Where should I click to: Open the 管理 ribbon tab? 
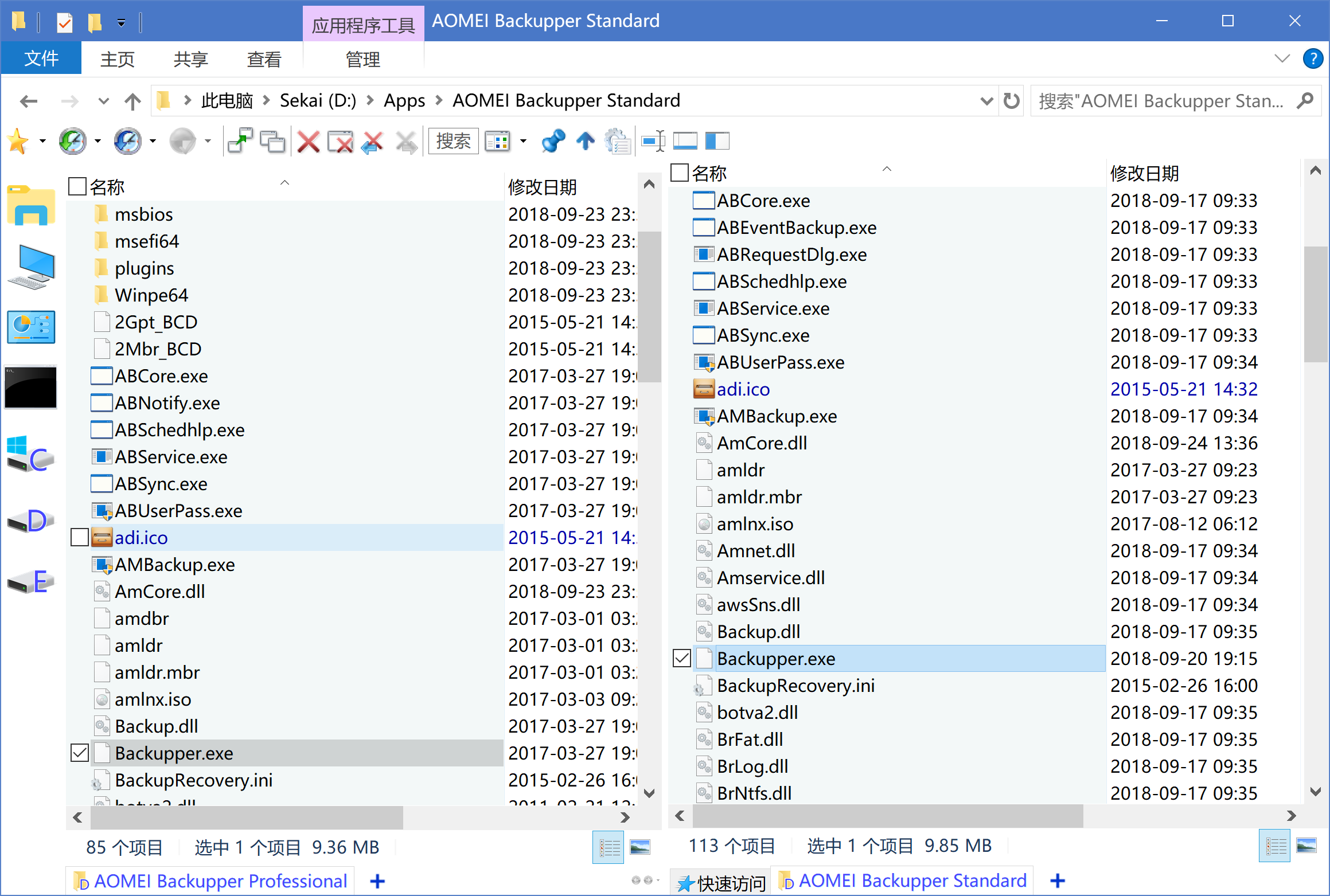pos(363,59)
